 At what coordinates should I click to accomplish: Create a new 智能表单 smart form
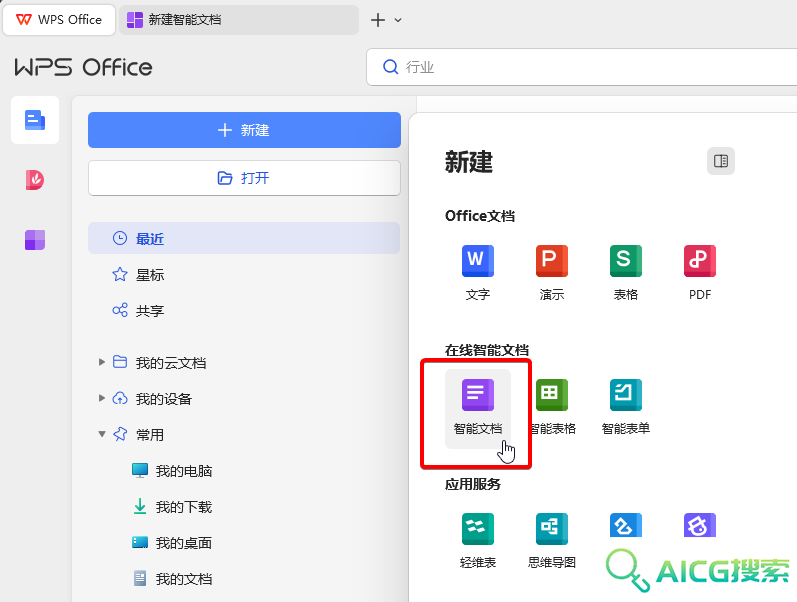626,407
